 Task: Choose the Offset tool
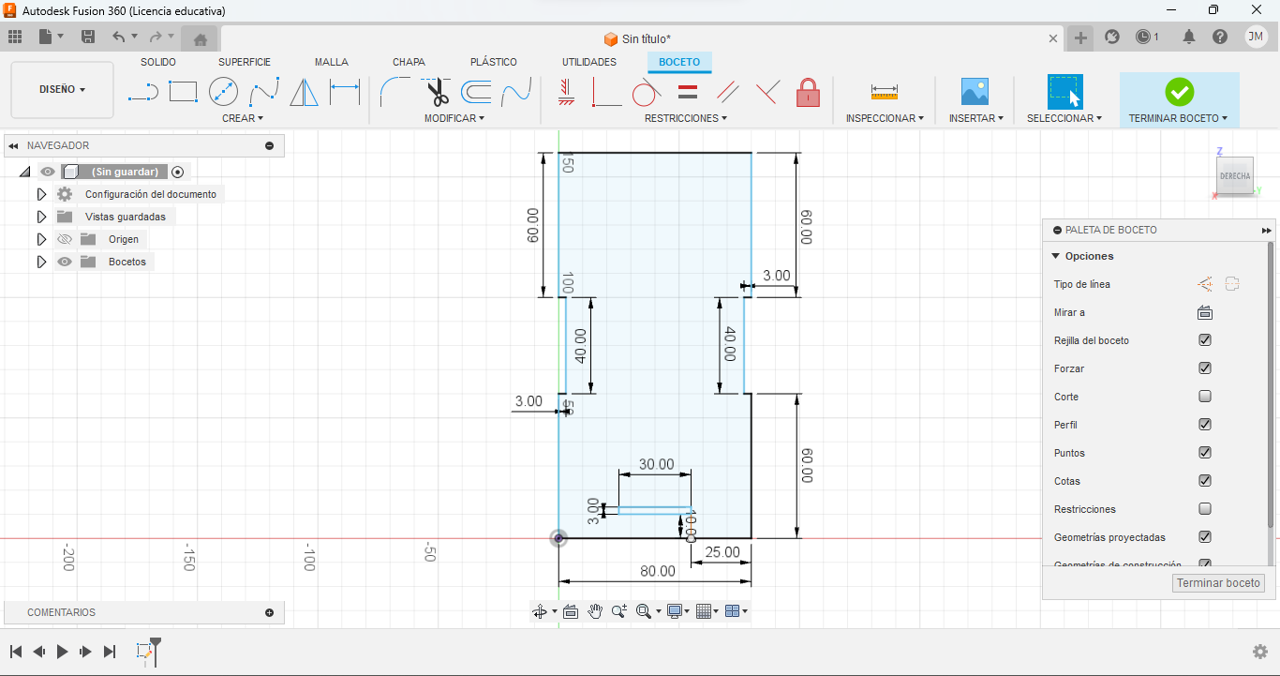pyautogui.click(x=476, y=92)
